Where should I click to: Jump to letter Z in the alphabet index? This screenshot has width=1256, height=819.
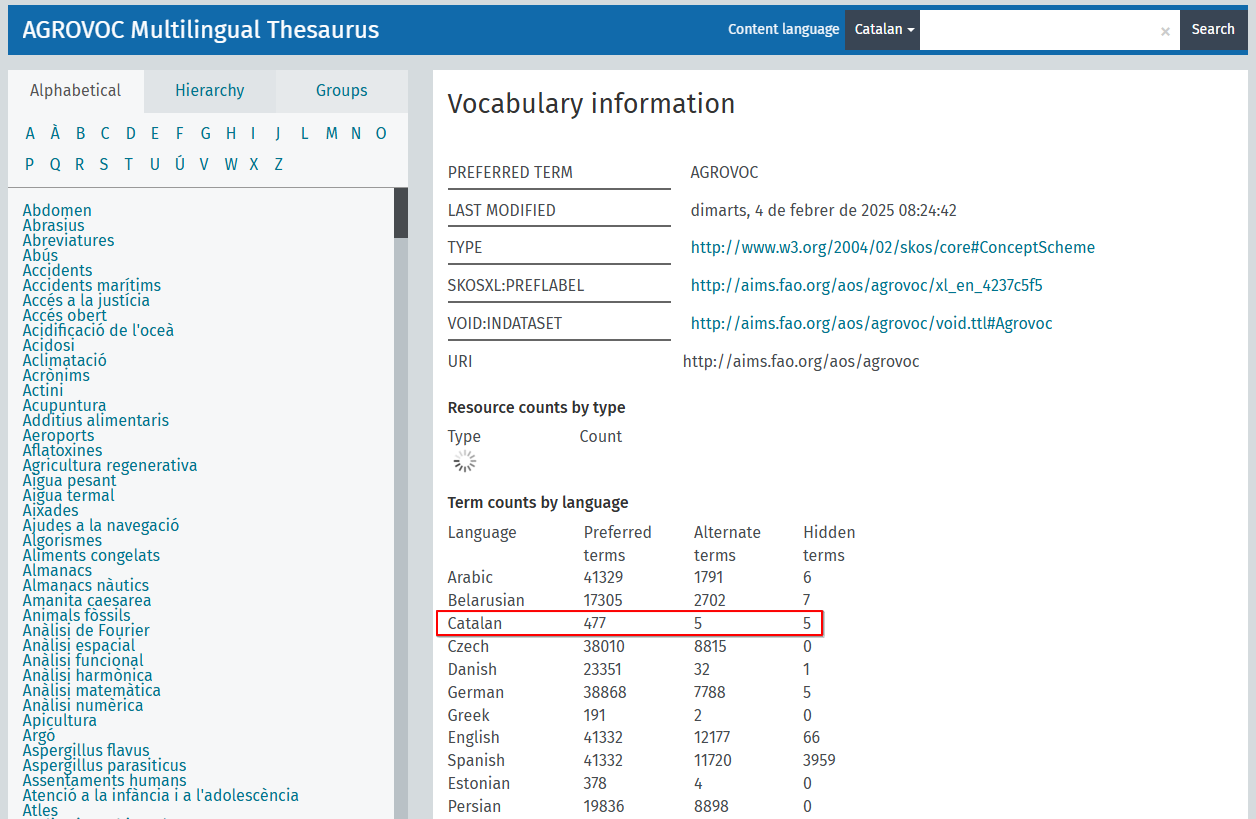point(279,165)
